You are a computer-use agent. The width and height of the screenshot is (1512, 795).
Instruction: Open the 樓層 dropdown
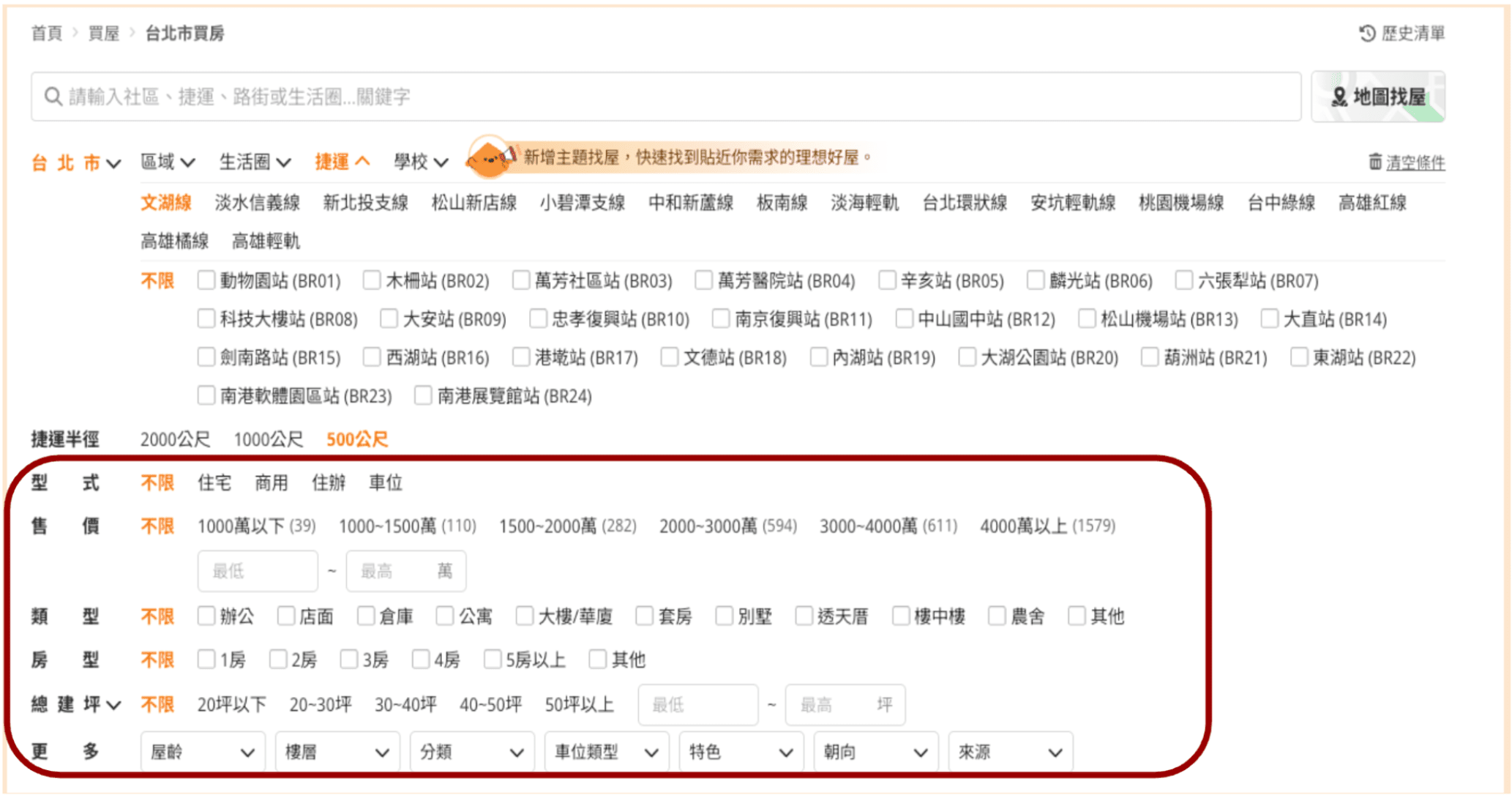point(337,752)
